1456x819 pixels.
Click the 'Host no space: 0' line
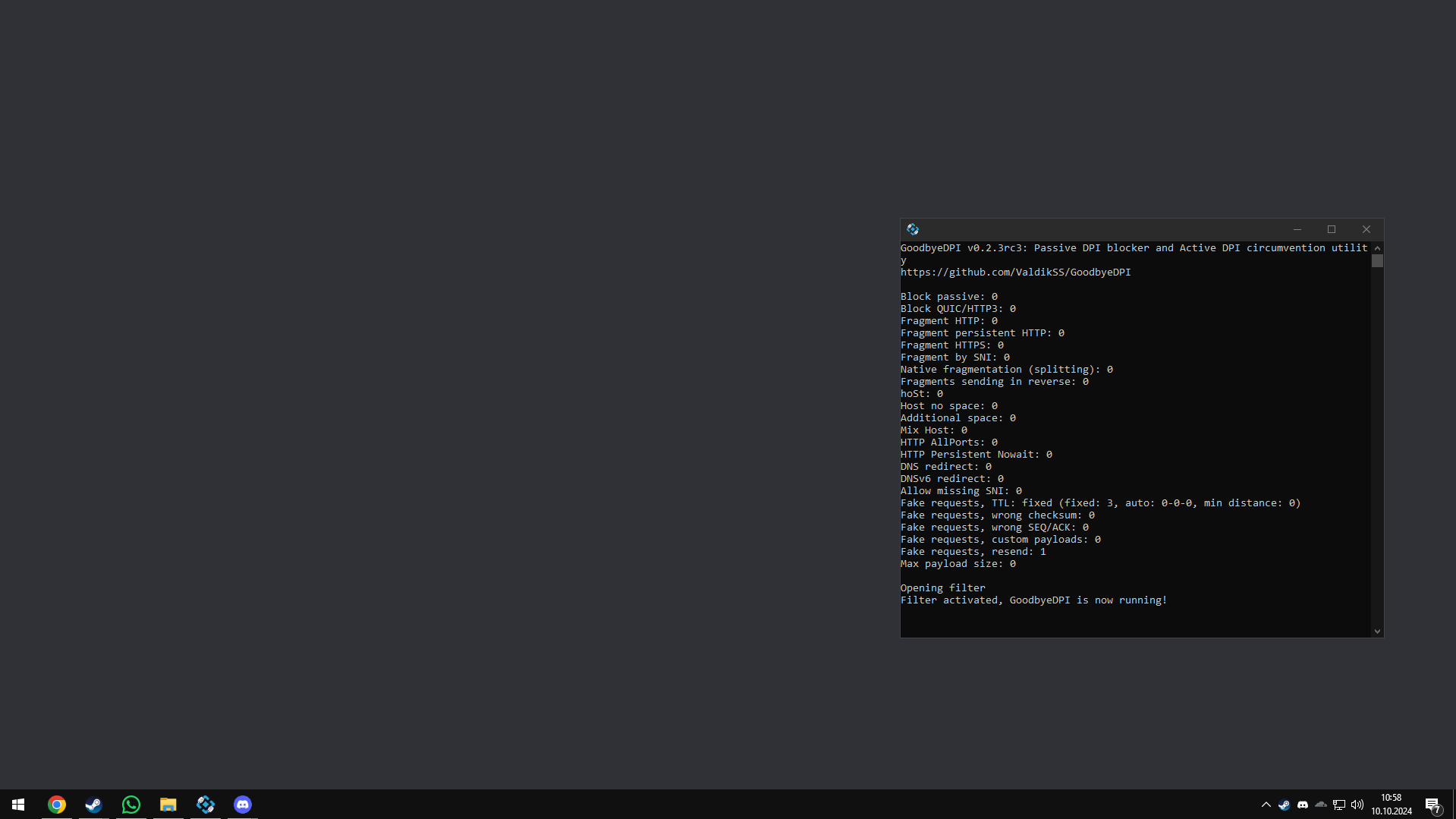949,406
